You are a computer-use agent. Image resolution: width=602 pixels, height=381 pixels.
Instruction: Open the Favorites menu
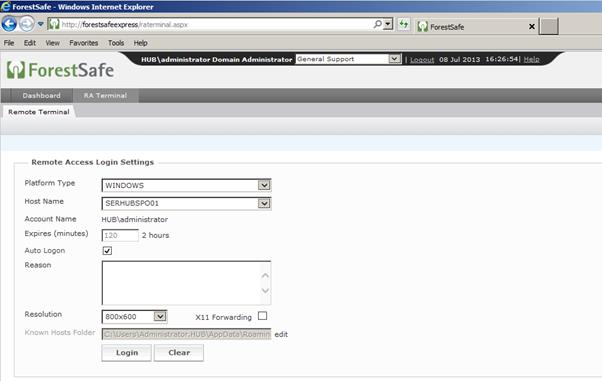point(84,43)
